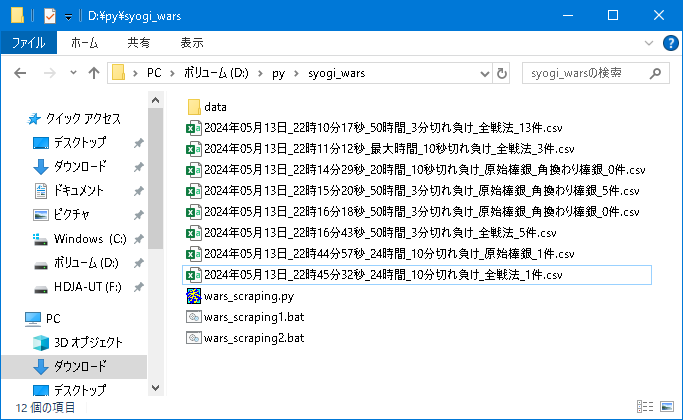Click the navigation pane scrollbar thumb
Viewport: 683px width, 420px height.
[156, 179]
